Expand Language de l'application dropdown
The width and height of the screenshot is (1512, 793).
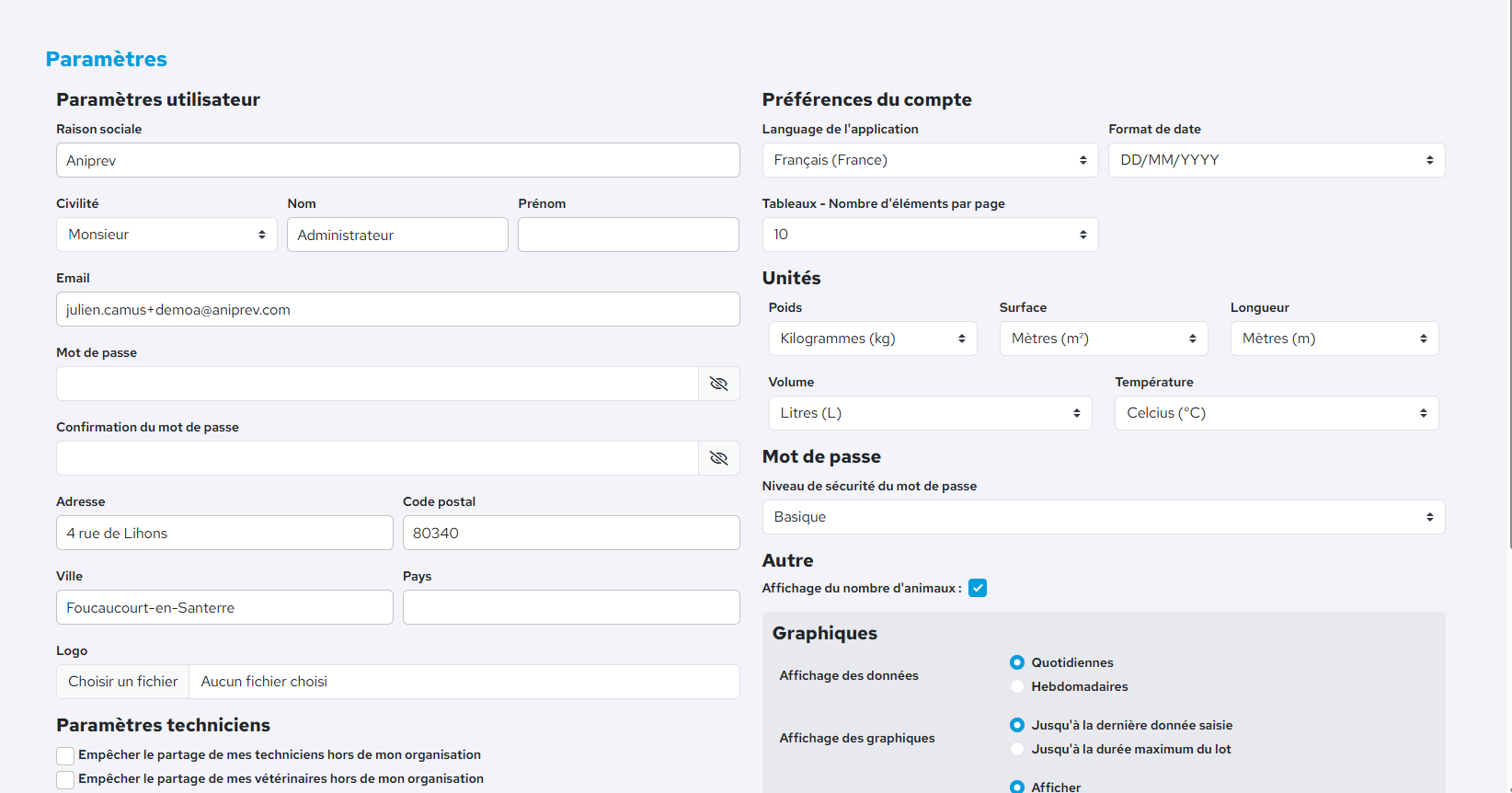930,160
